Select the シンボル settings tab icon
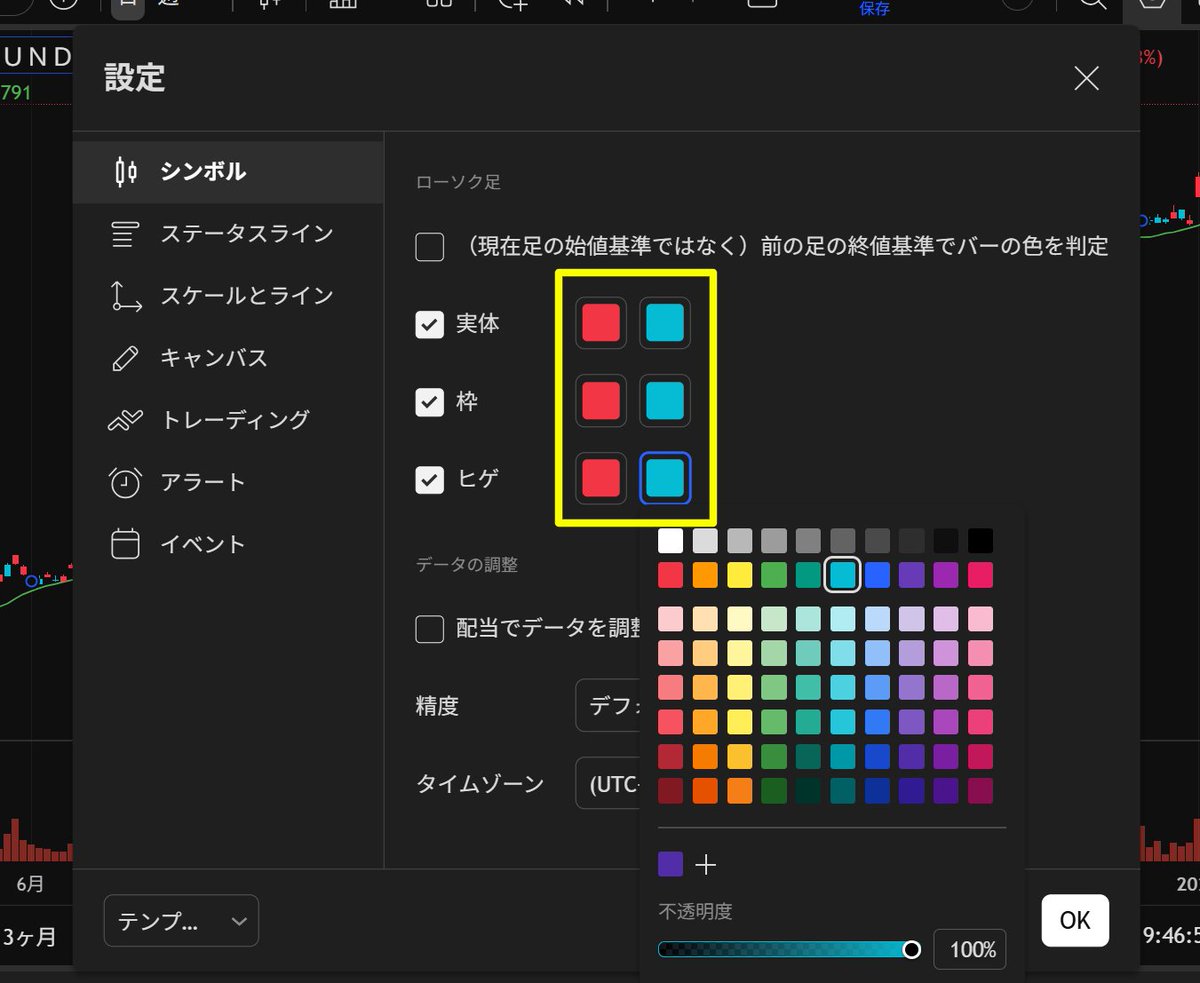 125,171
